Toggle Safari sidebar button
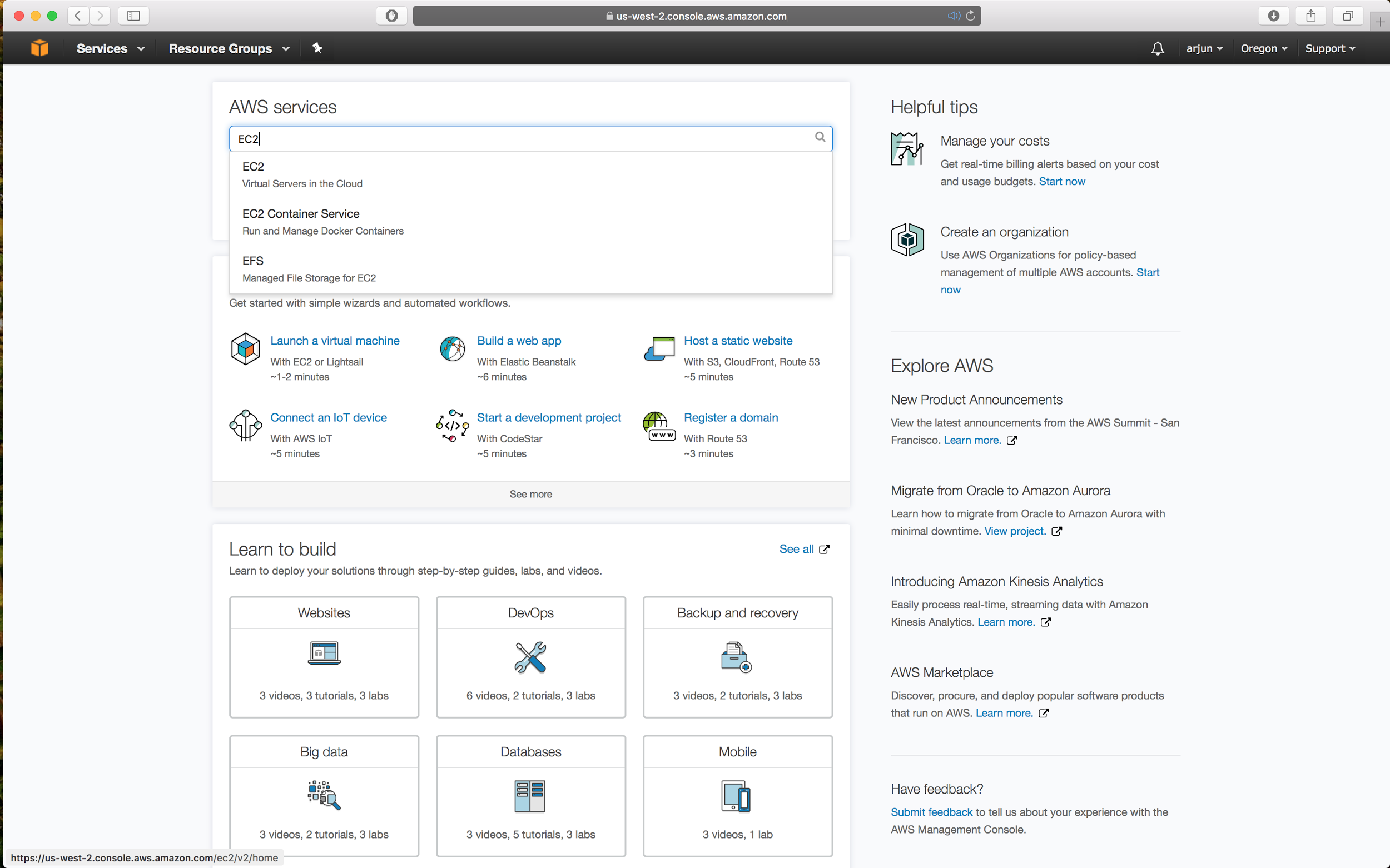The width and height of the screenshot is (1390, 868). click(133, 16)
